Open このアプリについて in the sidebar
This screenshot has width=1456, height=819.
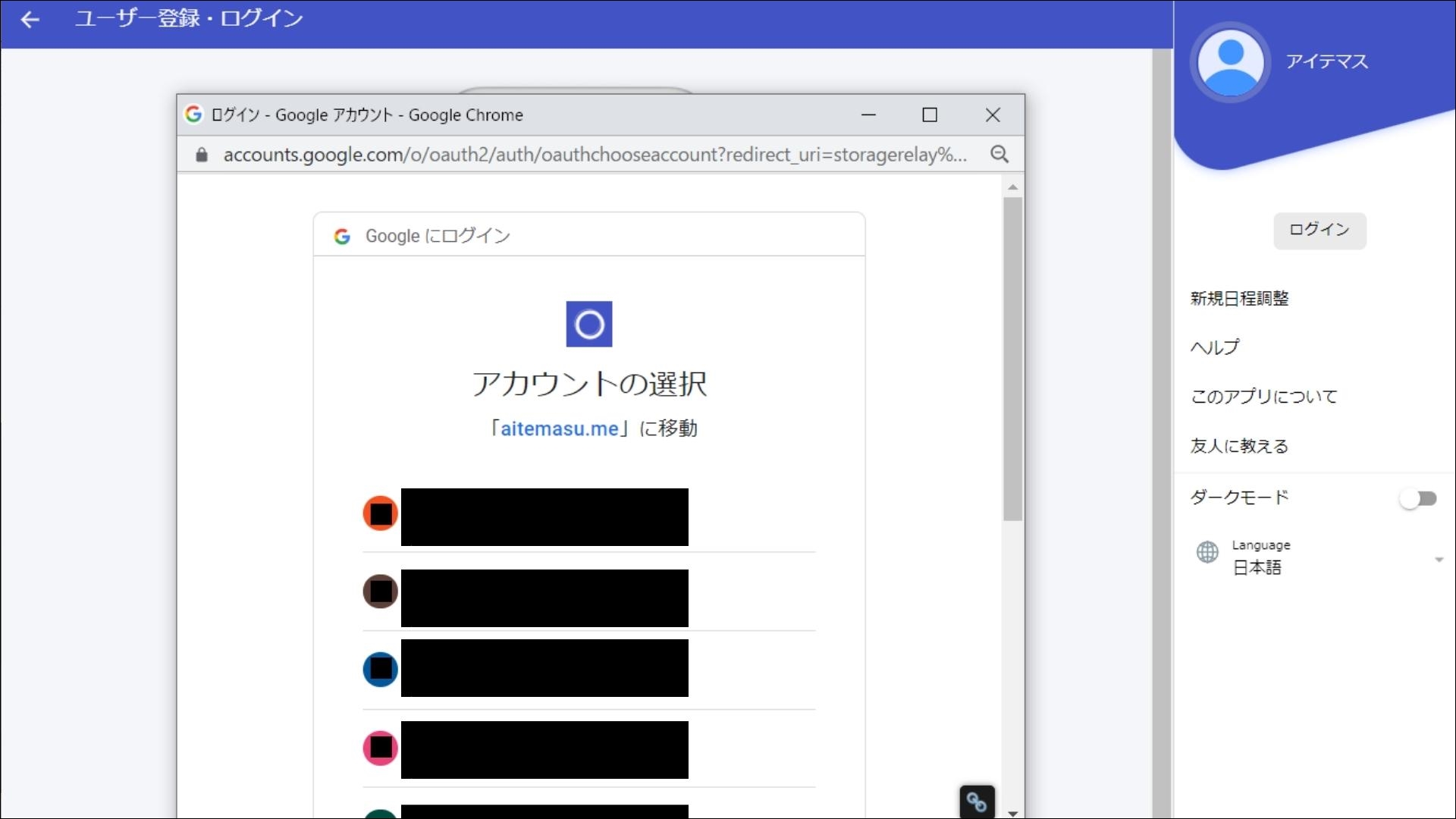[1263, 396]
